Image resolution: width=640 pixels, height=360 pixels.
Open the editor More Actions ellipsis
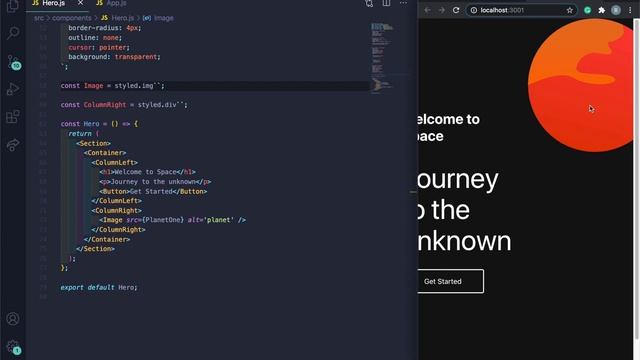point(403,3)
